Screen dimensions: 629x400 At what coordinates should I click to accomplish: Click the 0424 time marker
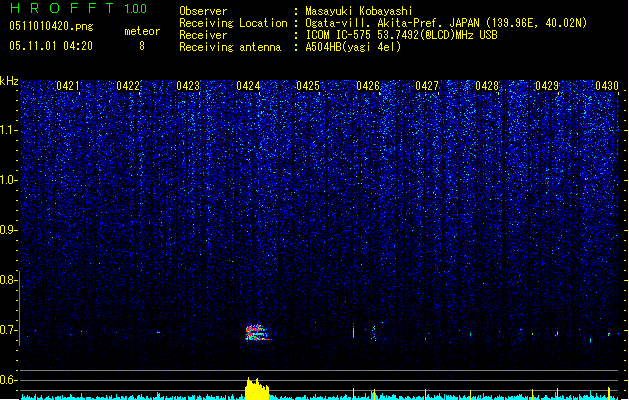(x=248, y=86)
